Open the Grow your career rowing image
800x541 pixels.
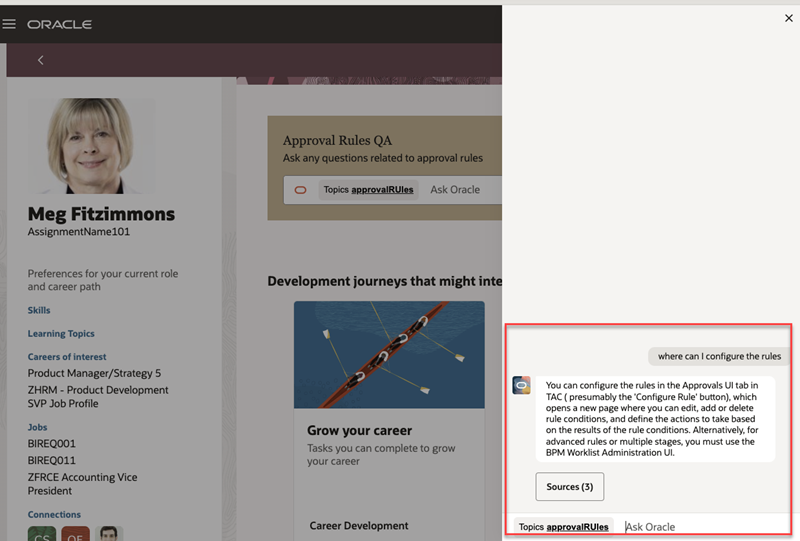coord(389,355)
